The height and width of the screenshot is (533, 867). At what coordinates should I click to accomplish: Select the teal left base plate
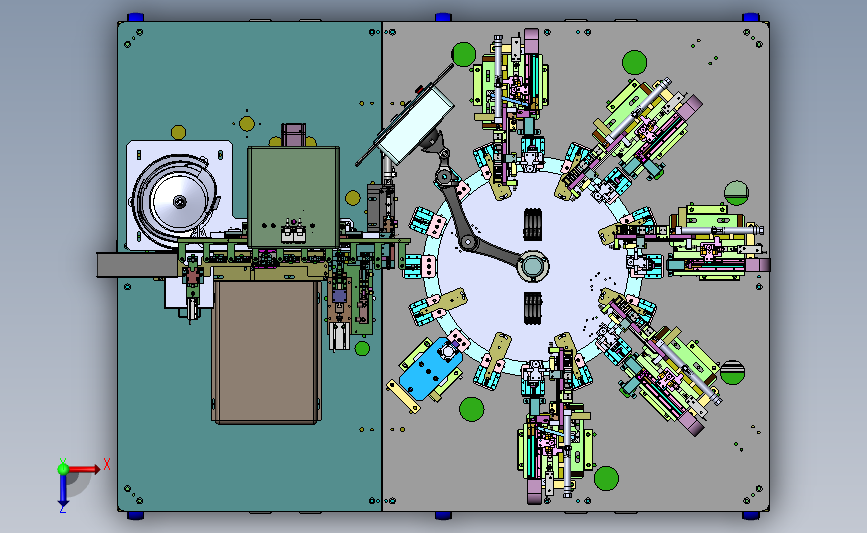249,266
